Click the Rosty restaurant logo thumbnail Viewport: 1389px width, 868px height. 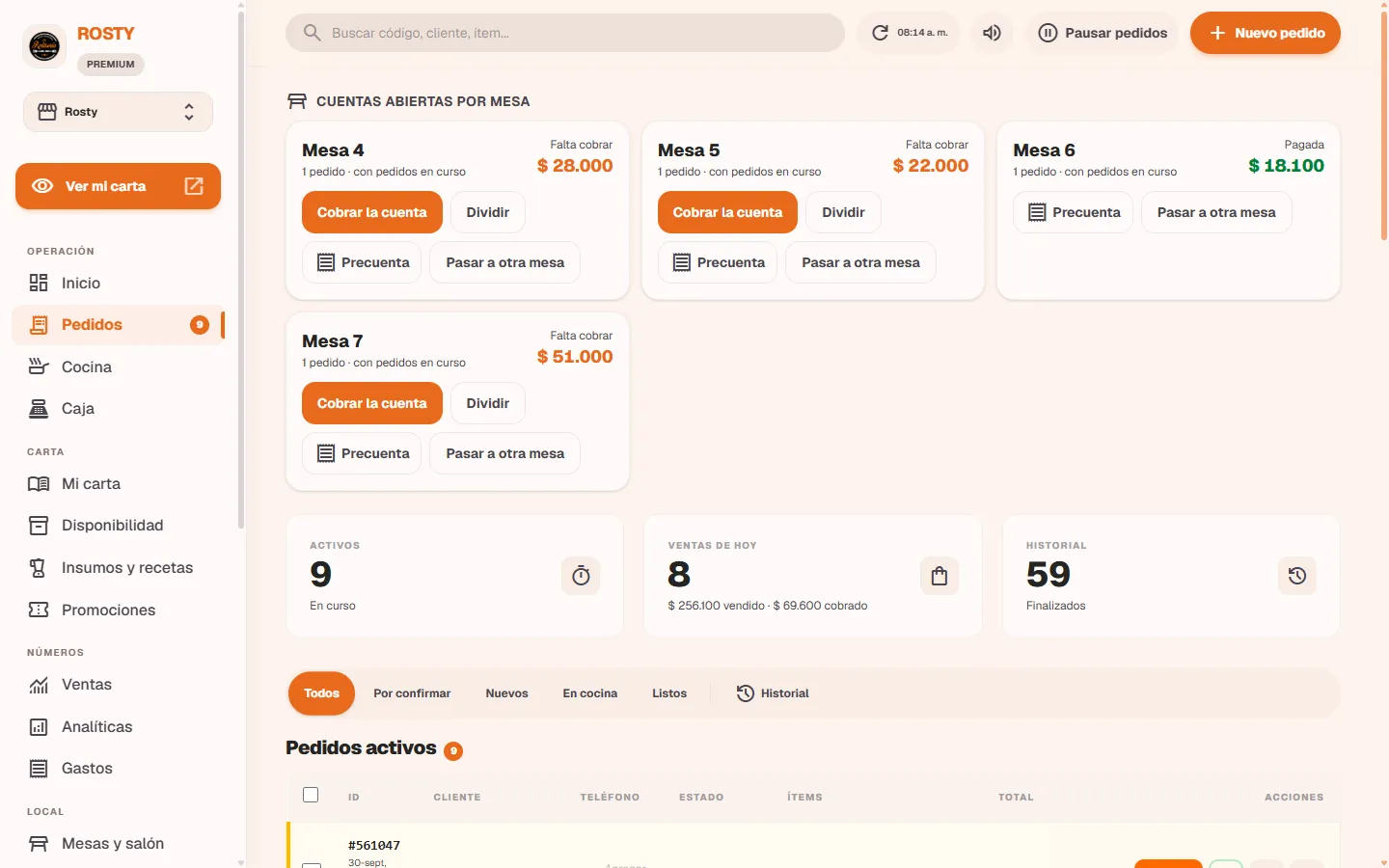click(x=44, y=45)
